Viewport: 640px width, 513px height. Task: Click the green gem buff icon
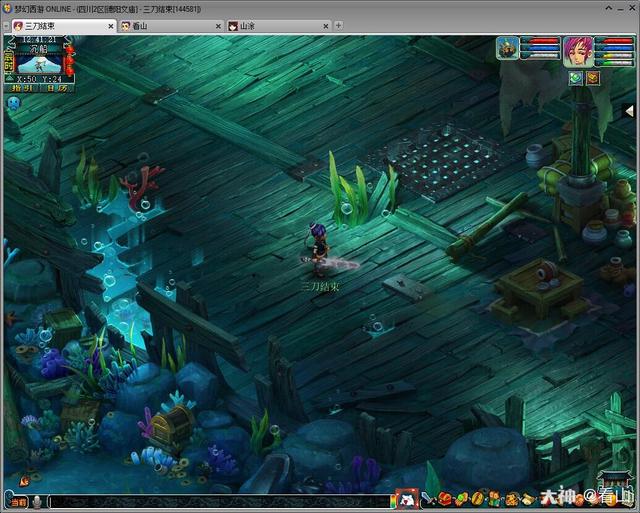576,78
